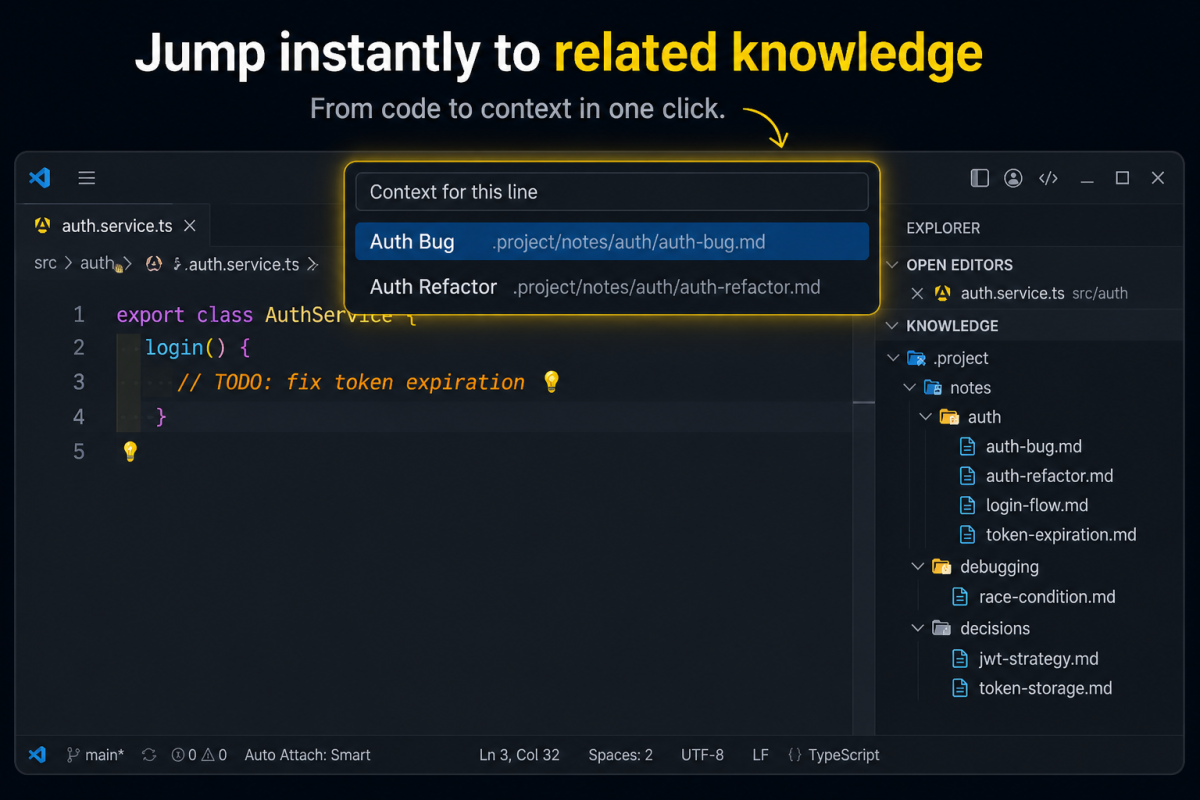Click the file icon next to login-flow.md

(x=967, y=505)
